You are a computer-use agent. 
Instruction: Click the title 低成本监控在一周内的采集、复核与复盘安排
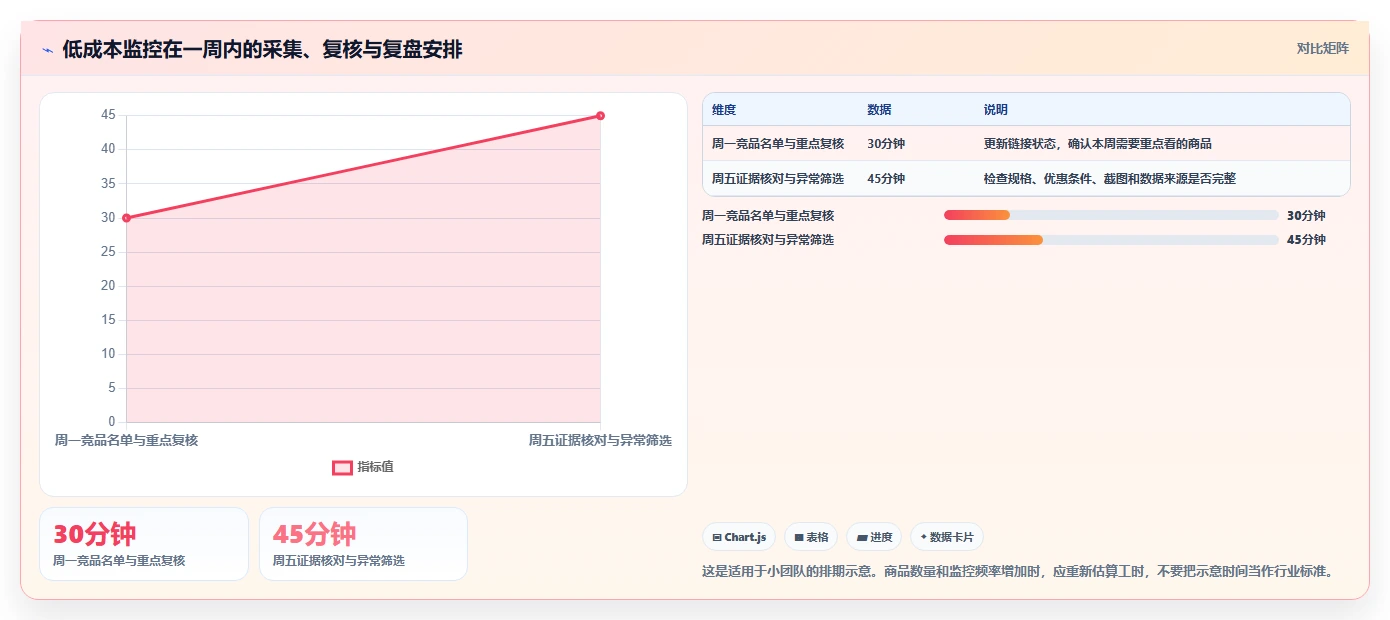click(262, 50)
